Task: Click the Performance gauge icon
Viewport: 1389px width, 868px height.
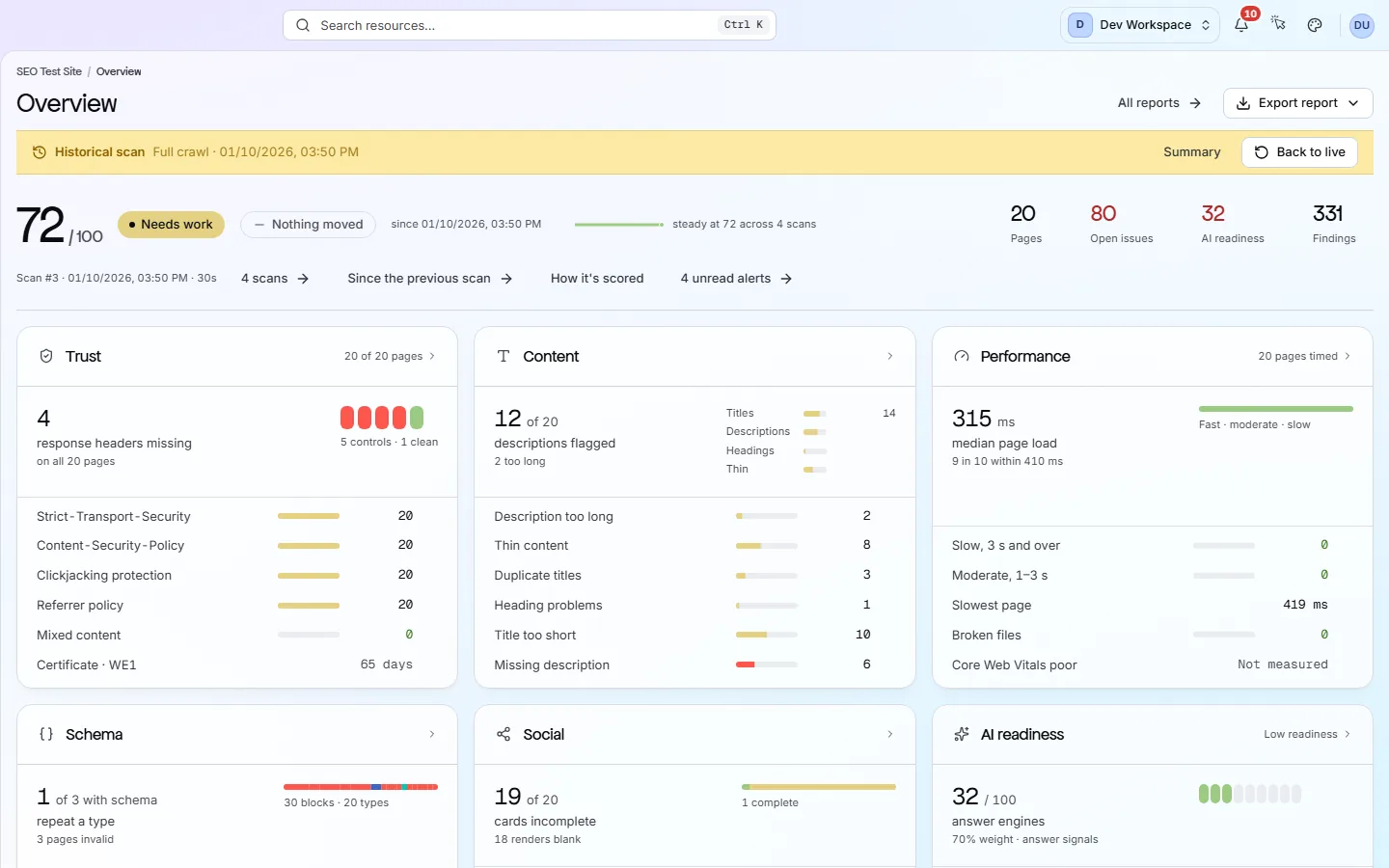Action: (x=961, y=356)
